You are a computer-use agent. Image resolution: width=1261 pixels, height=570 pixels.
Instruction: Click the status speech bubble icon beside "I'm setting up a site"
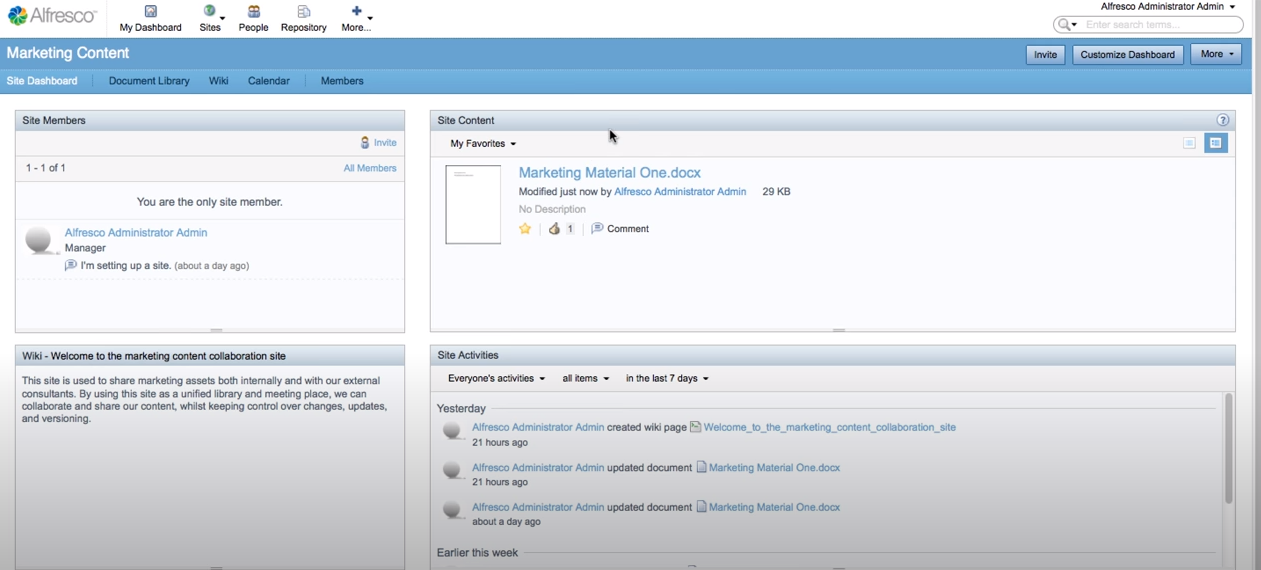(x=70, y=265)
